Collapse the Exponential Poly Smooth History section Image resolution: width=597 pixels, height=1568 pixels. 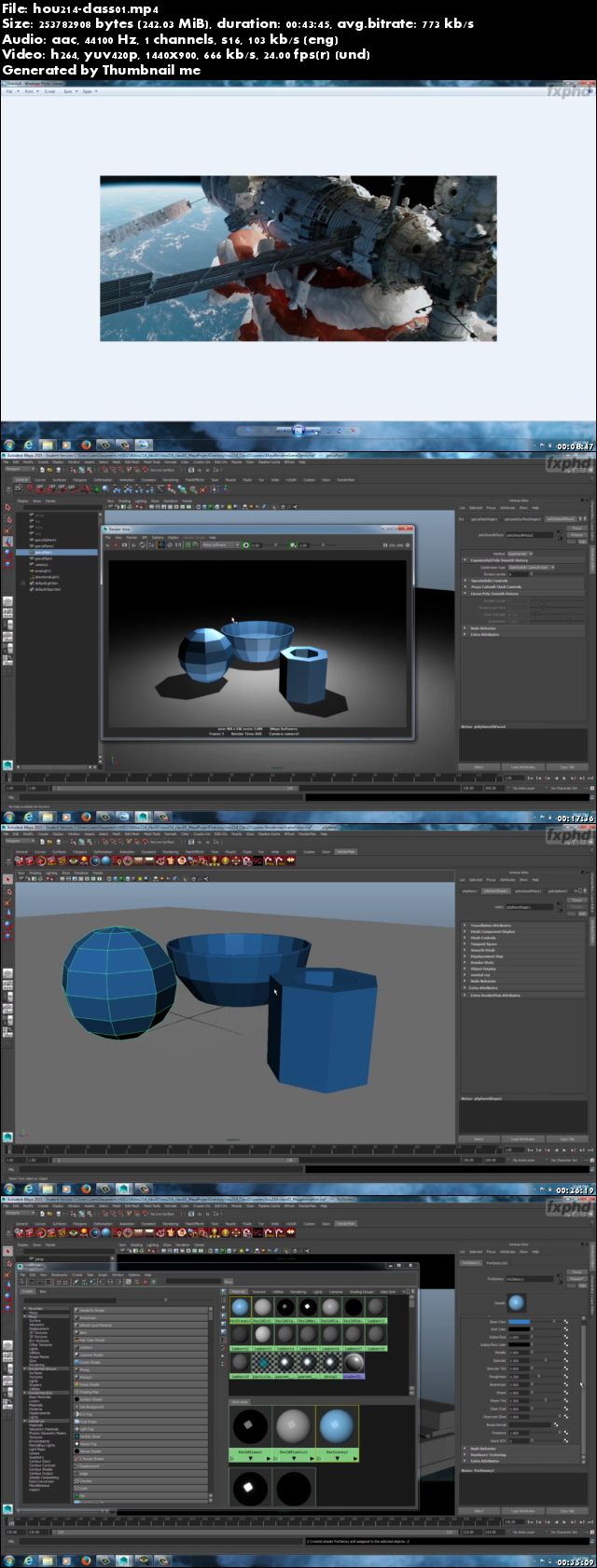point(523,560)
